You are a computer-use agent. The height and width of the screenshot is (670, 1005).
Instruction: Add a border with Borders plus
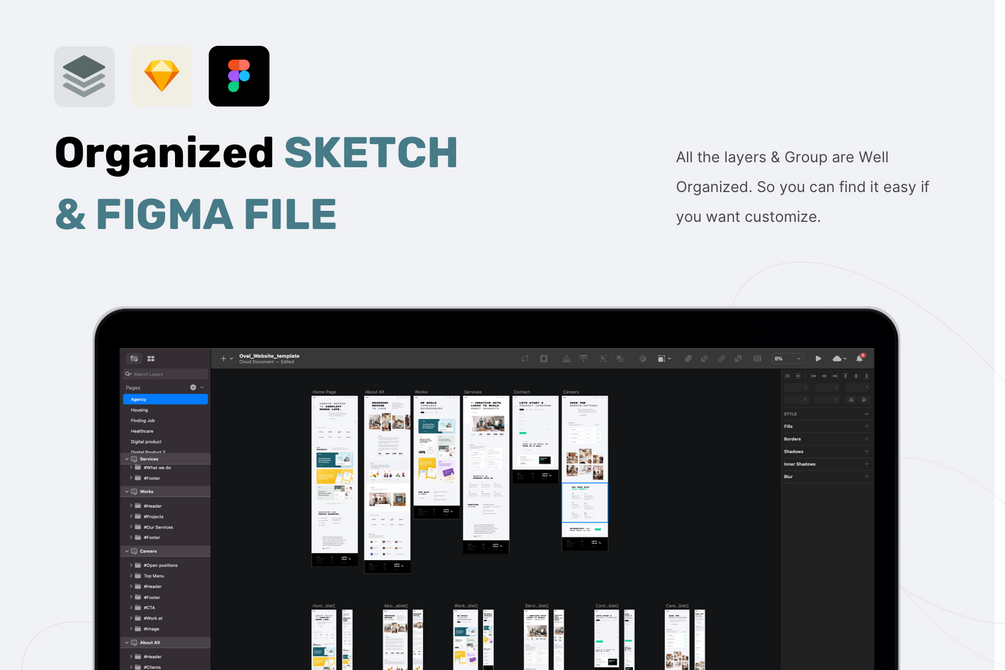867,439
